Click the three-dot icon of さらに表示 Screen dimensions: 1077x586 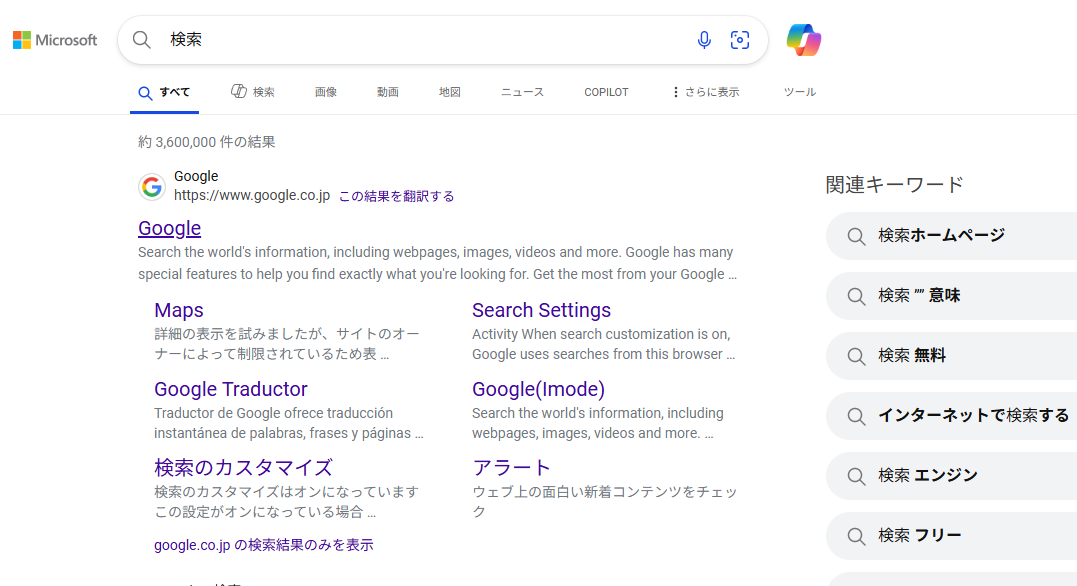point(676,92)
